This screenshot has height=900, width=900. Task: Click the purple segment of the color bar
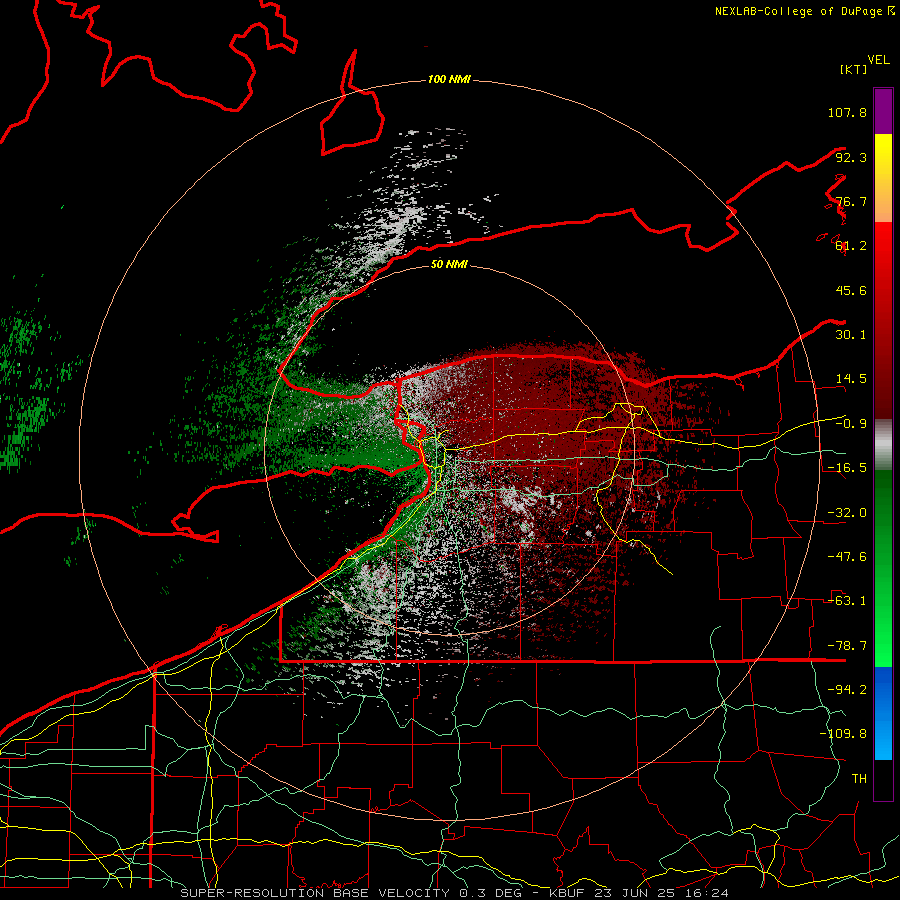pyautogui.click(x=883, y=111)
